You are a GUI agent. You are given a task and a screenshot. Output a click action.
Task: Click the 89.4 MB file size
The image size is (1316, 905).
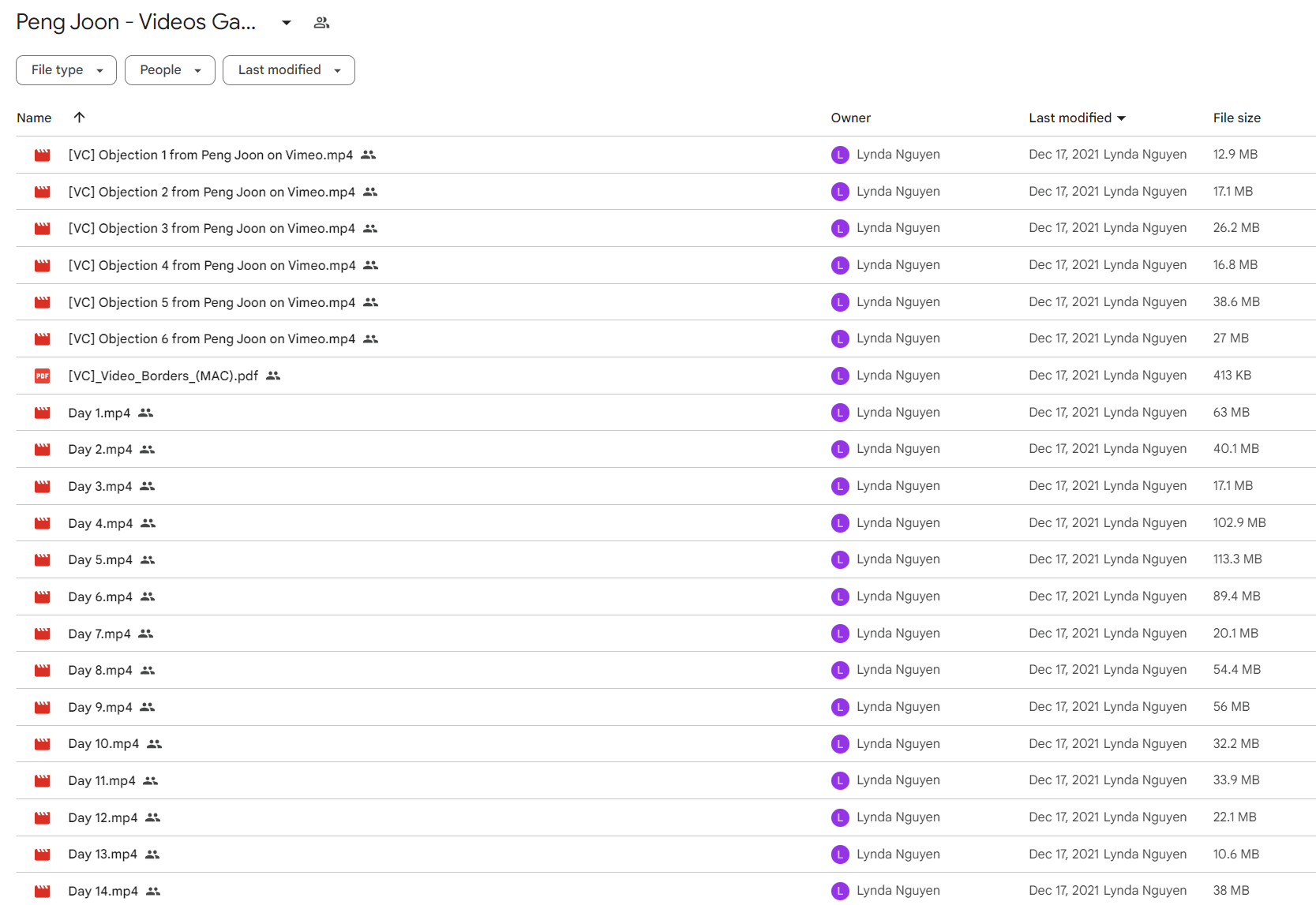(1236, 596)
